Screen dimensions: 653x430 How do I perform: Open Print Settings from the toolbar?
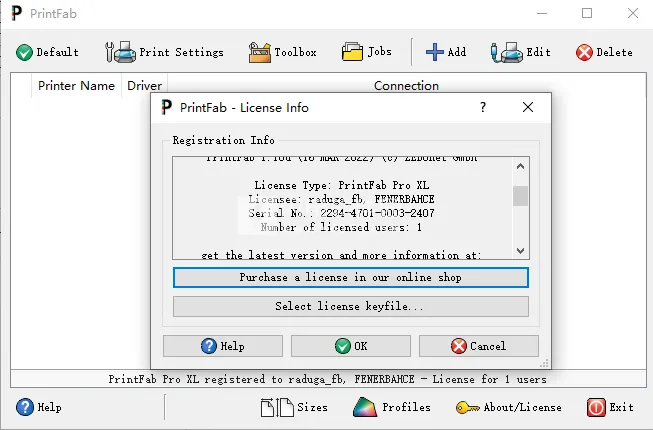164,52
